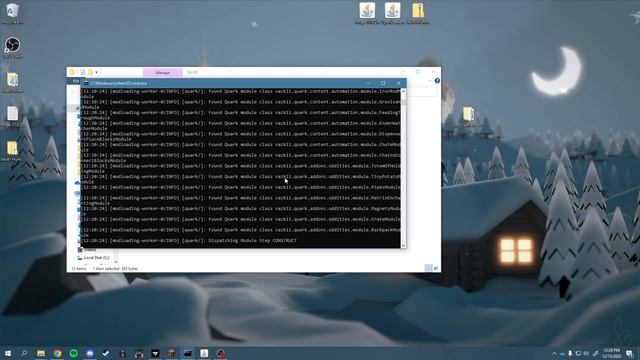Close the Command Prompt window
Viewport: 640px width, 360px height.
pyautogui.click(x=398, y=83)
